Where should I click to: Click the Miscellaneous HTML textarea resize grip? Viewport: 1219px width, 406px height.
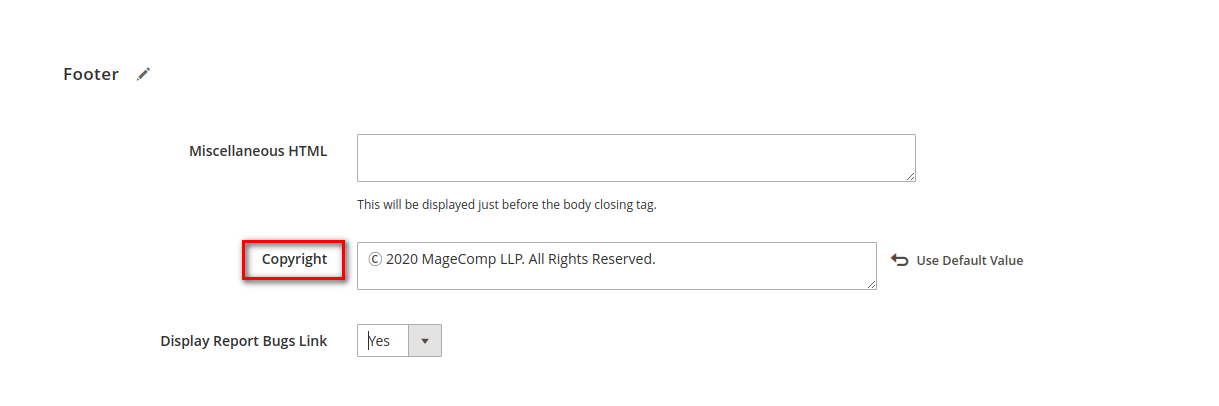(x=909, y=175)
